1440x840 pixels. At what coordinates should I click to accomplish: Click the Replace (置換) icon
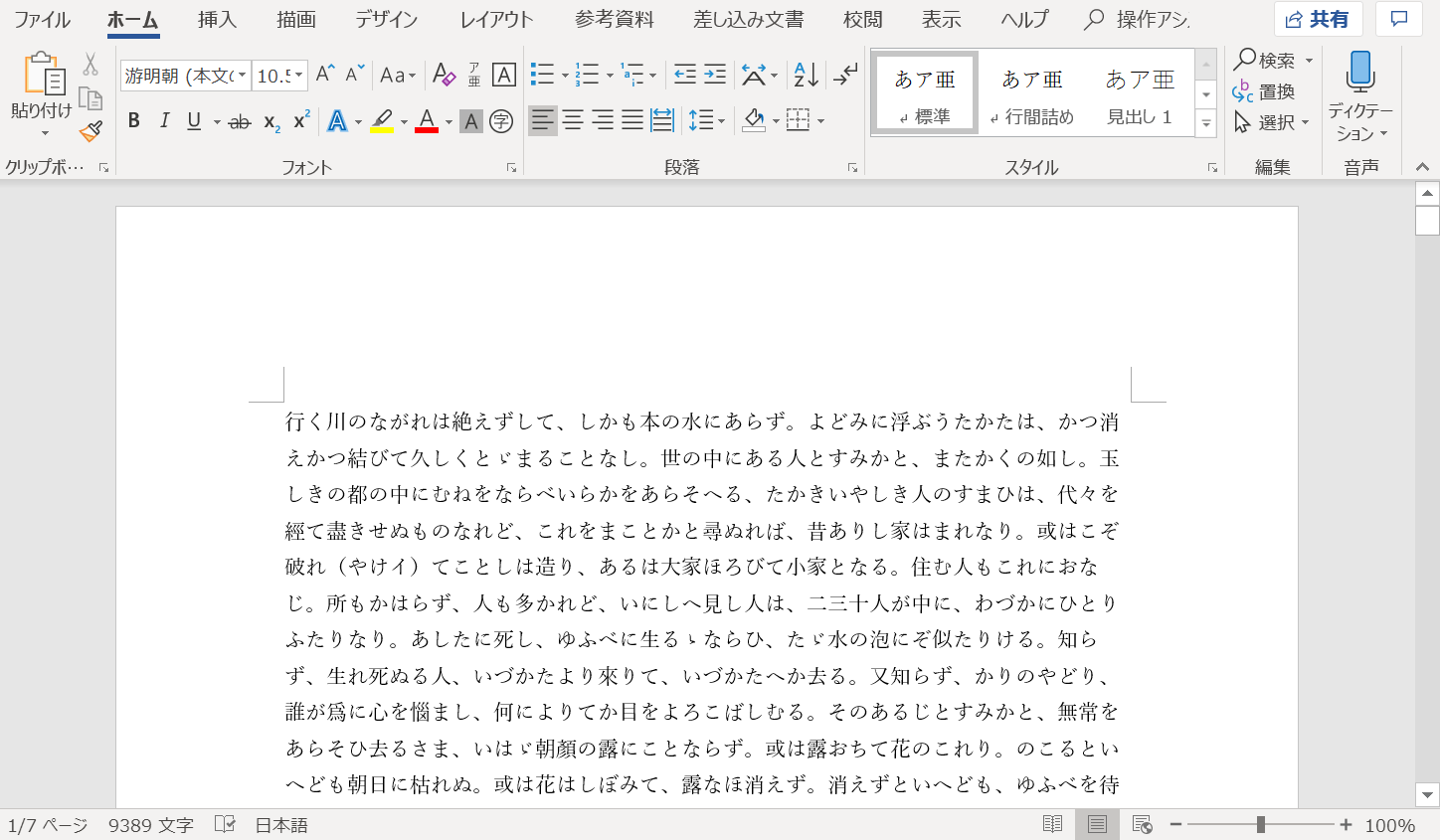tap(1263, 91)
